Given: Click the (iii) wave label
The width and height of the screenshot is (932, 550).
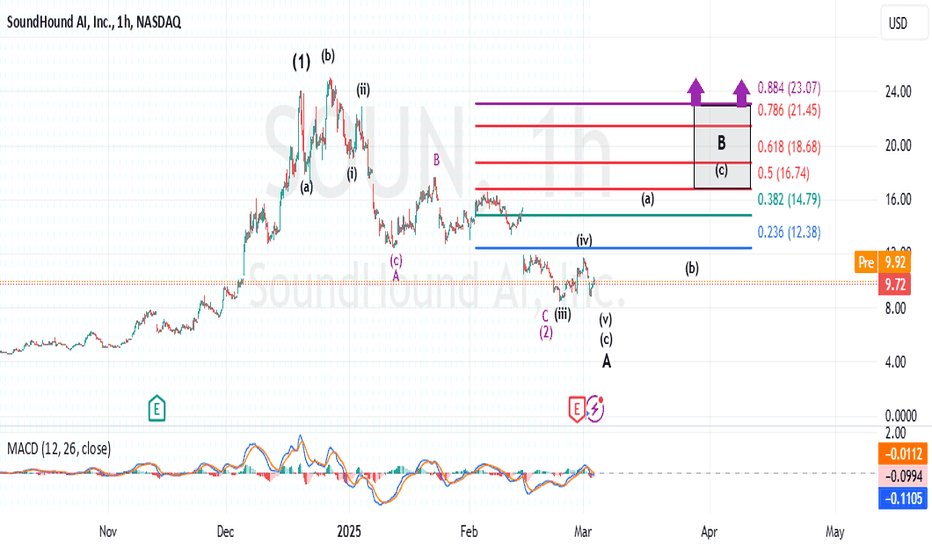Looking at the screenshot, I should pos(562,314).
